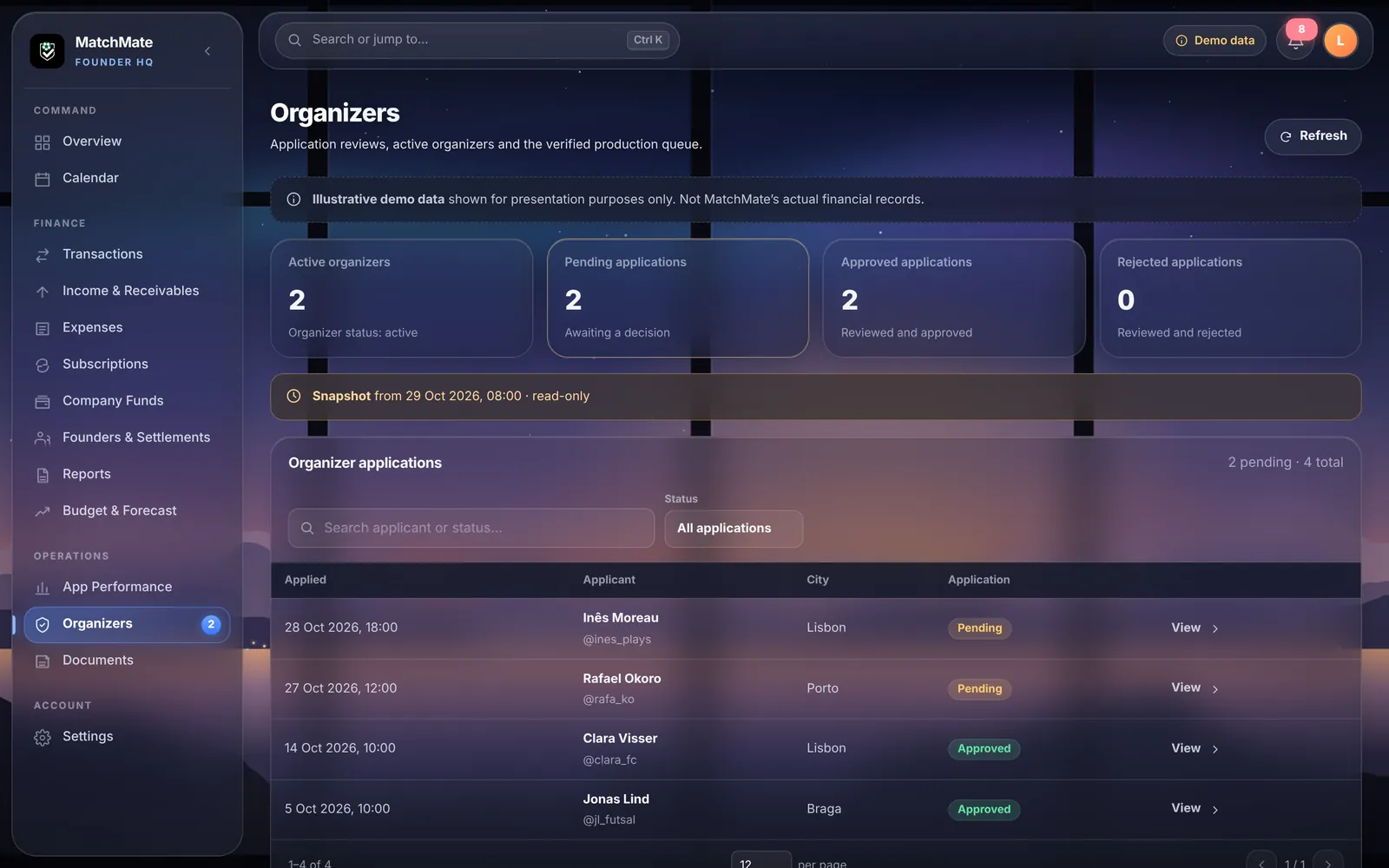Open Clara Visser application chevron
1389x868 pixels.
pyautogui.click(x=1215, y=749)
